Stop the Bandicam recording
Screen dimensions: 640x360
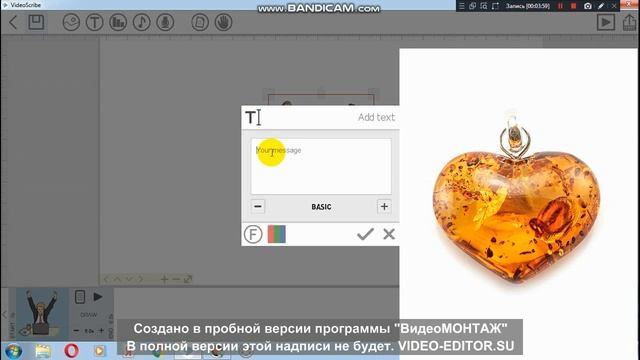coord(573,6)
